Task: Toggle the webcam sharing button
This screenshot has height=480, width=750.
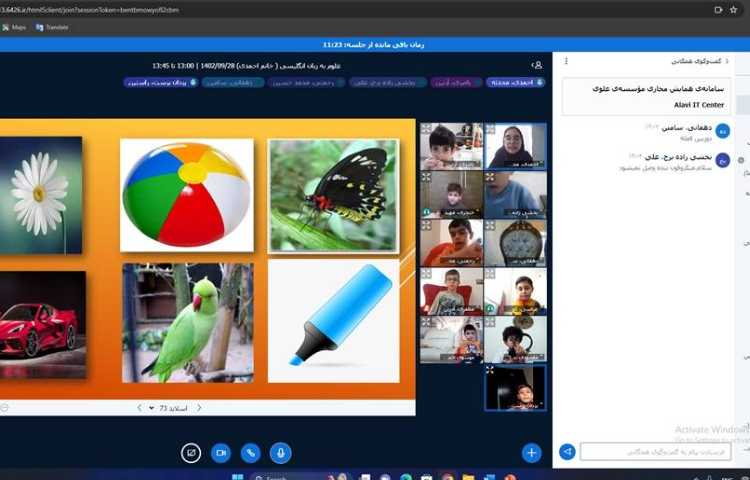Action: 220,453
